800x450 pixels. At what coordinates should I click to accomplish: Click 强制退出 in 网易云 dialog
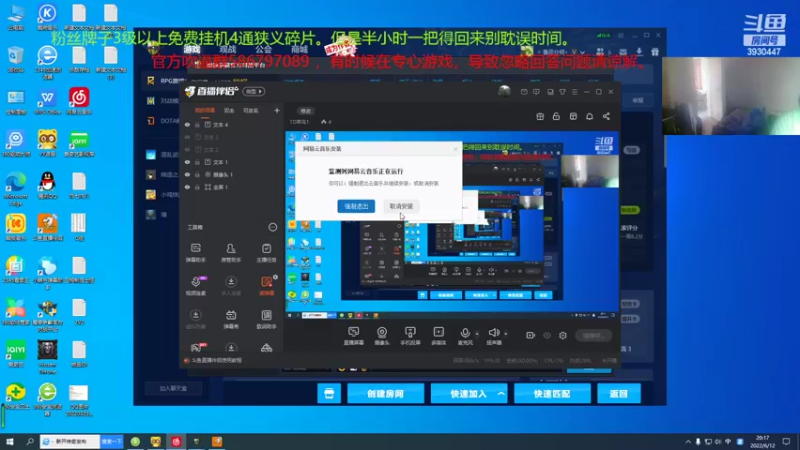click(356, 206)
